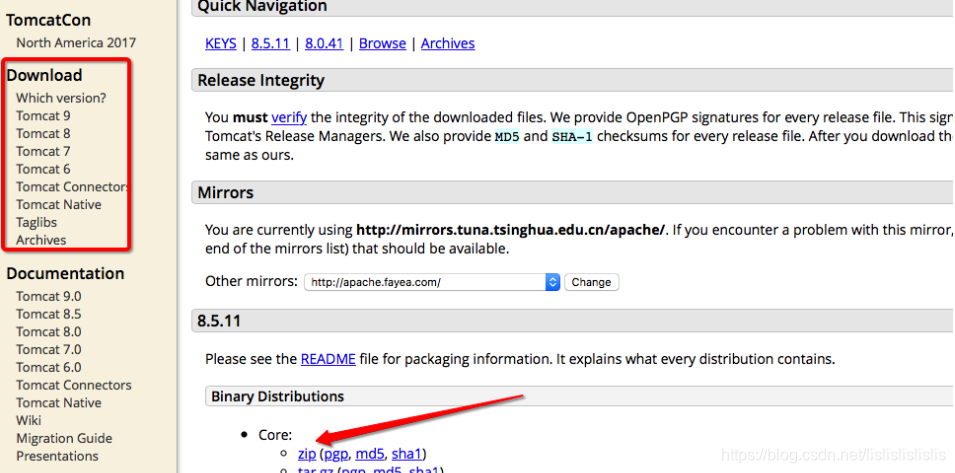Open Tomcat 6.0 documentation link
Viewport: 955px width, 473px height.
coord(49,367)
